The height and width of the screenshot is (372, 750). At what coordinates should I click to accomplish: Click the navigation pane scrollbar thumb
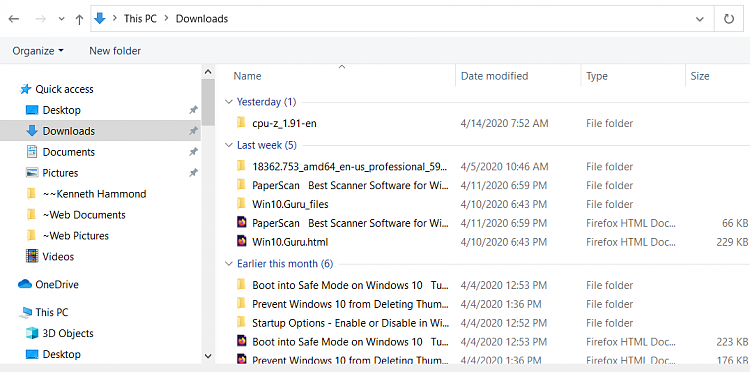tap(208, 102)
